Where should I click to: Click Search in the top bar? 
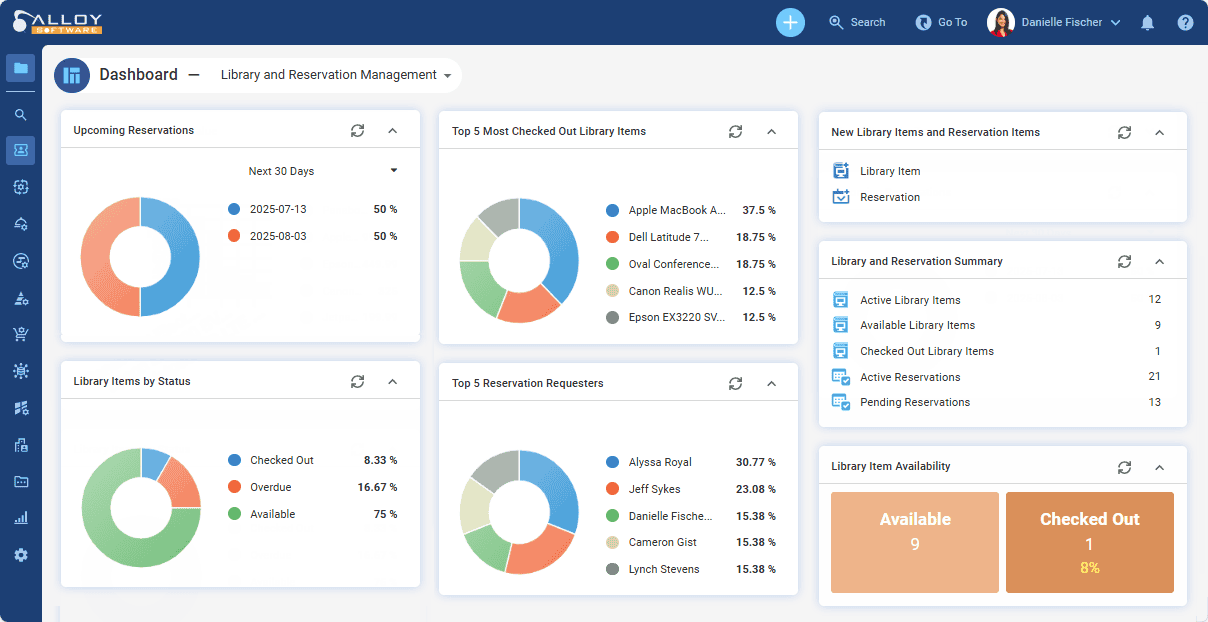coord(857,22)
